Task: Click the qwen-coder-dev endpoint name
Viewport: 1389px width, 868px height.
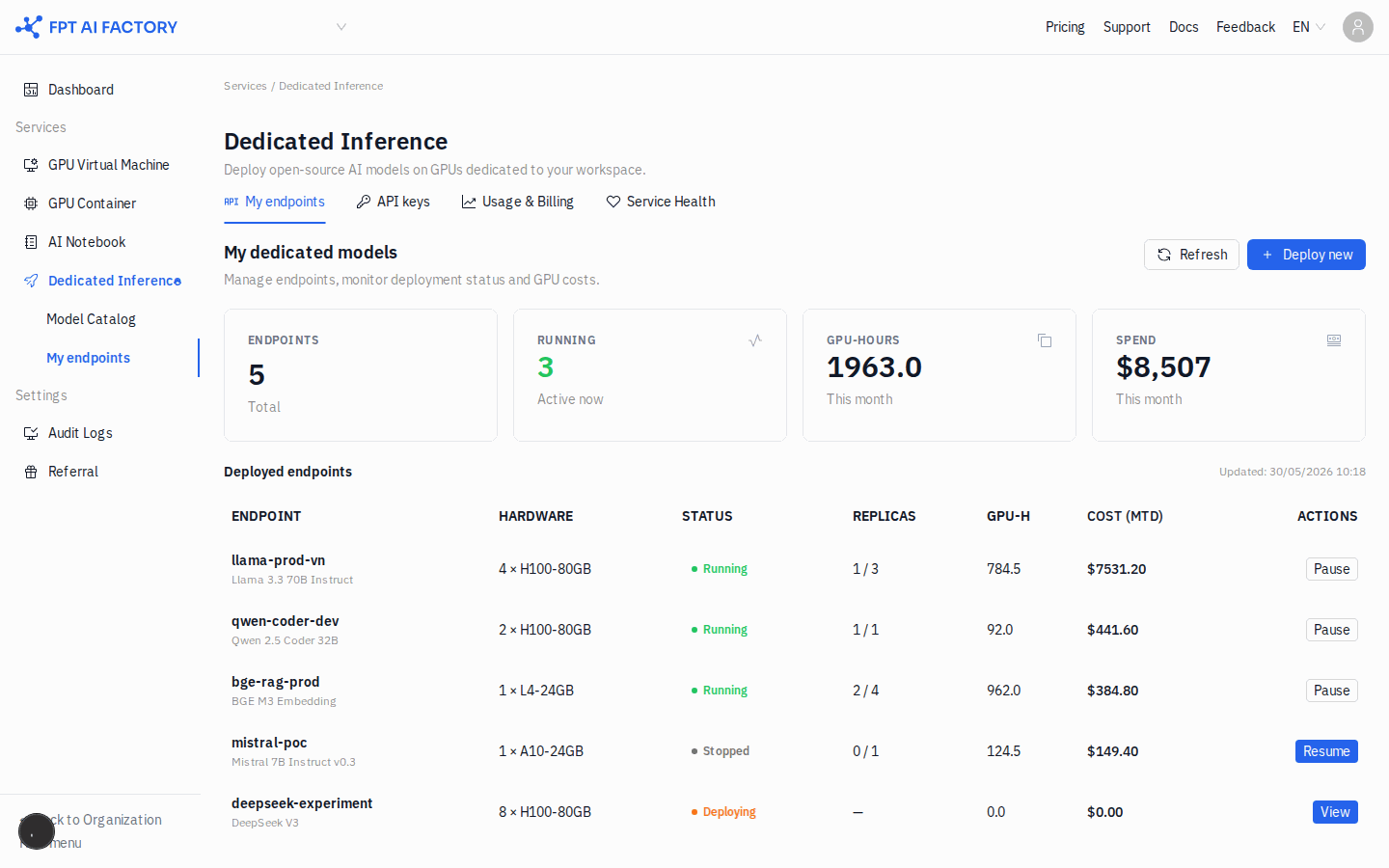Action: coord(286,621)
